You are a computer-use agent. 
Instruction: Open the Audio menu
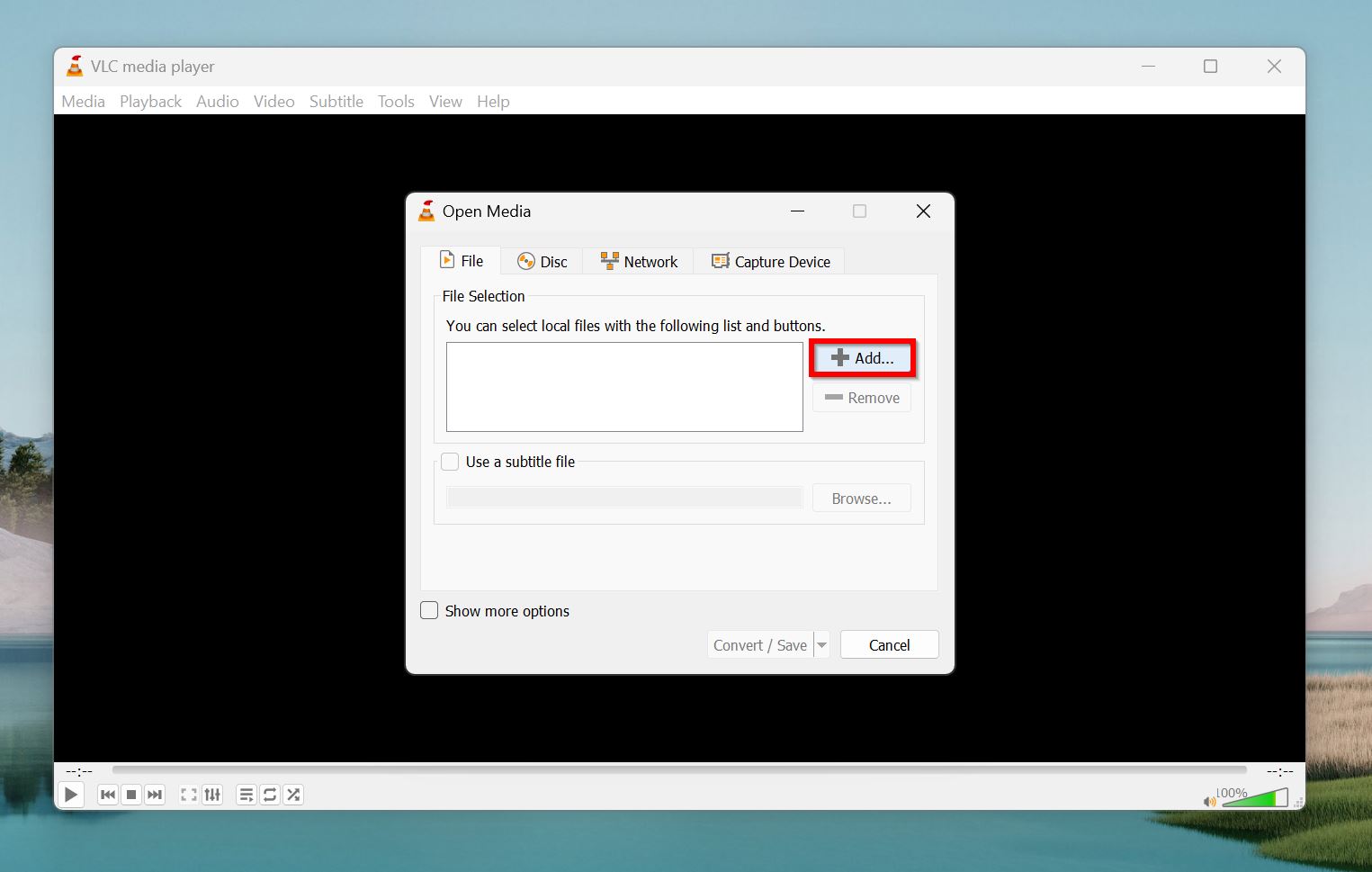point(218,102)
